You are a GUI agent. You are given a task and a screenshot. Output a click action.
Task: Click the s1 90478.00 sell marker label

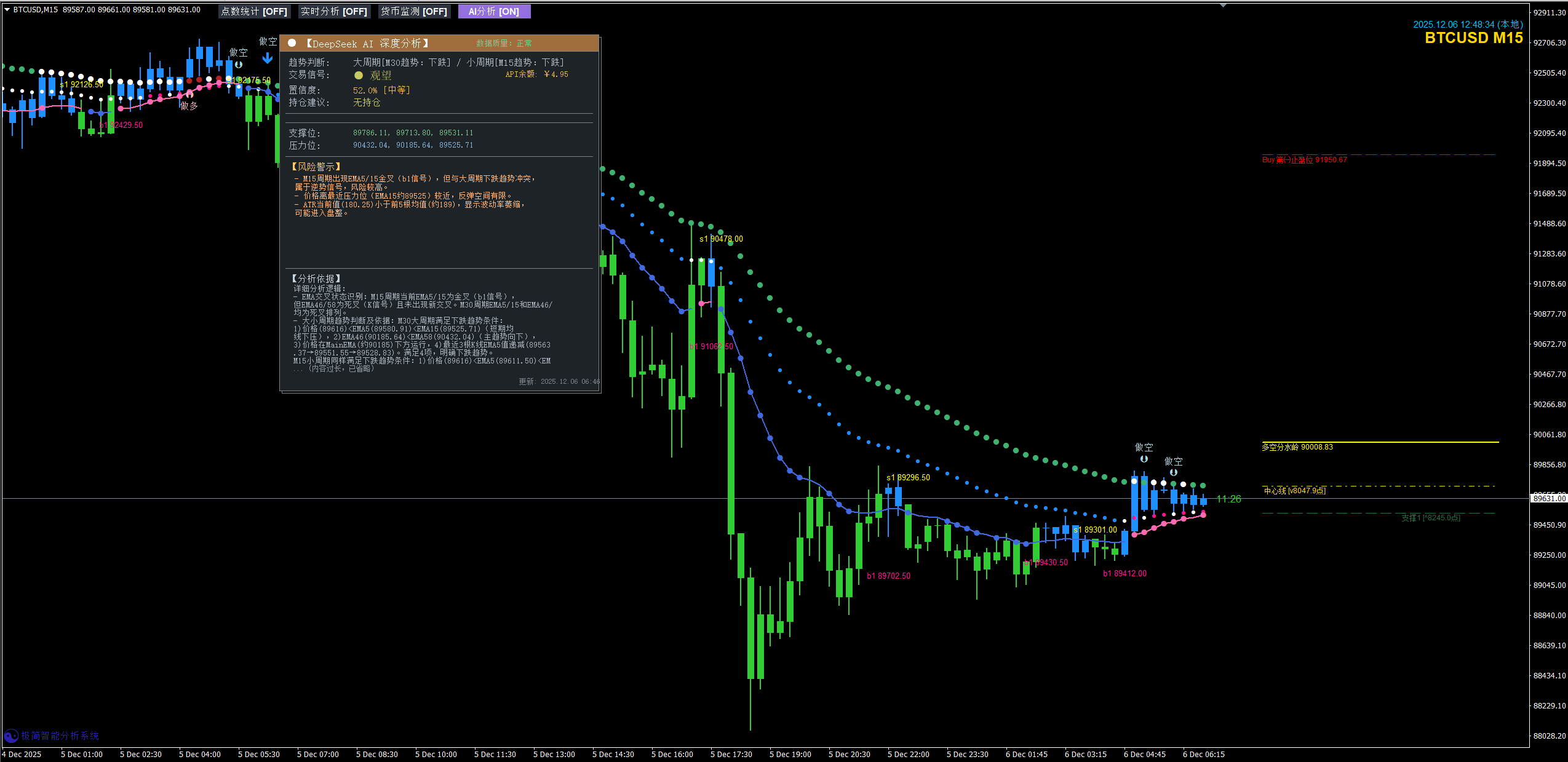tap(721, 239)
